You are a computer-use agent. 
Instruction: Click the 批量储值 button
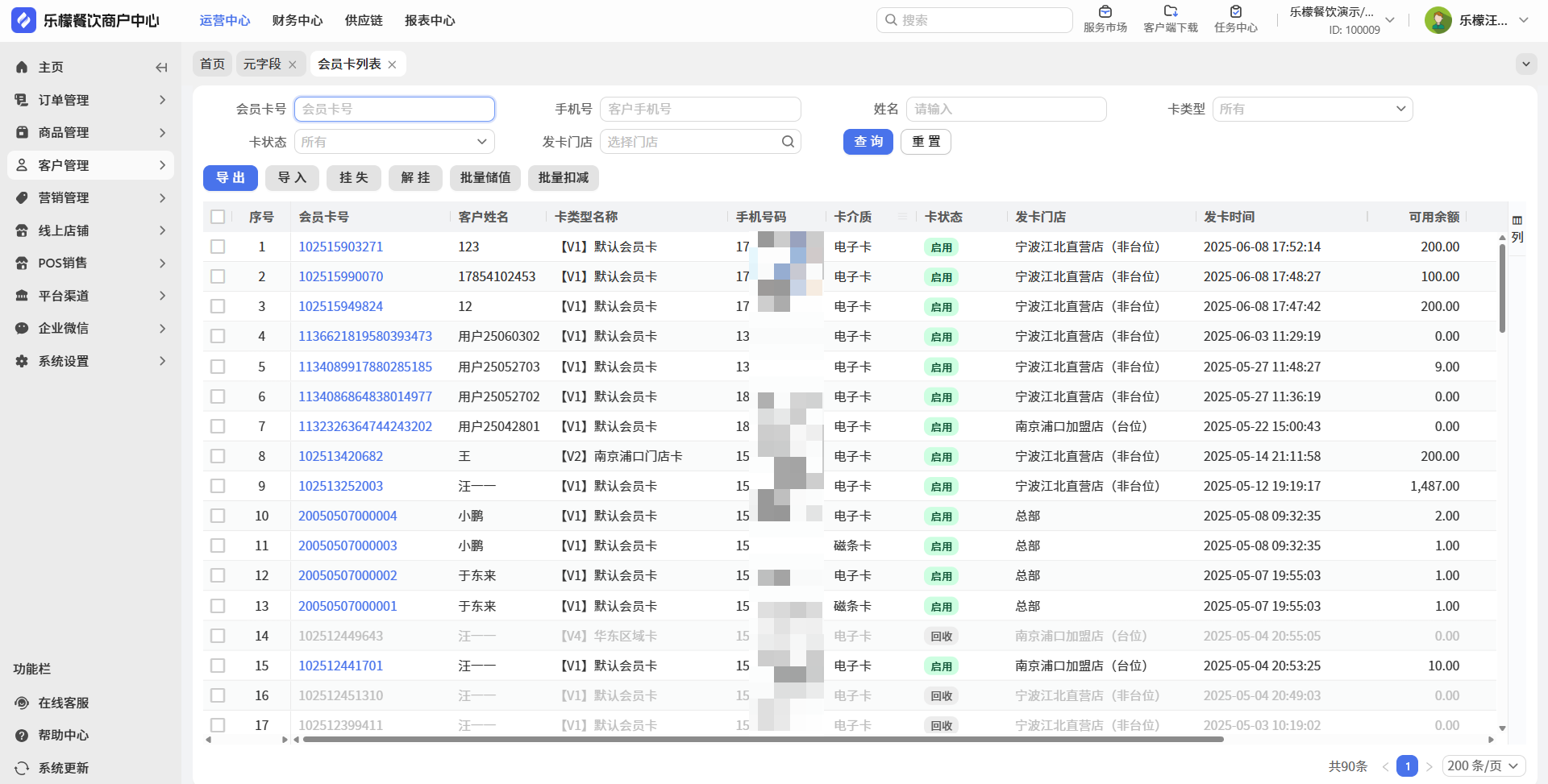pyautogui.click(x=485, y=178)
